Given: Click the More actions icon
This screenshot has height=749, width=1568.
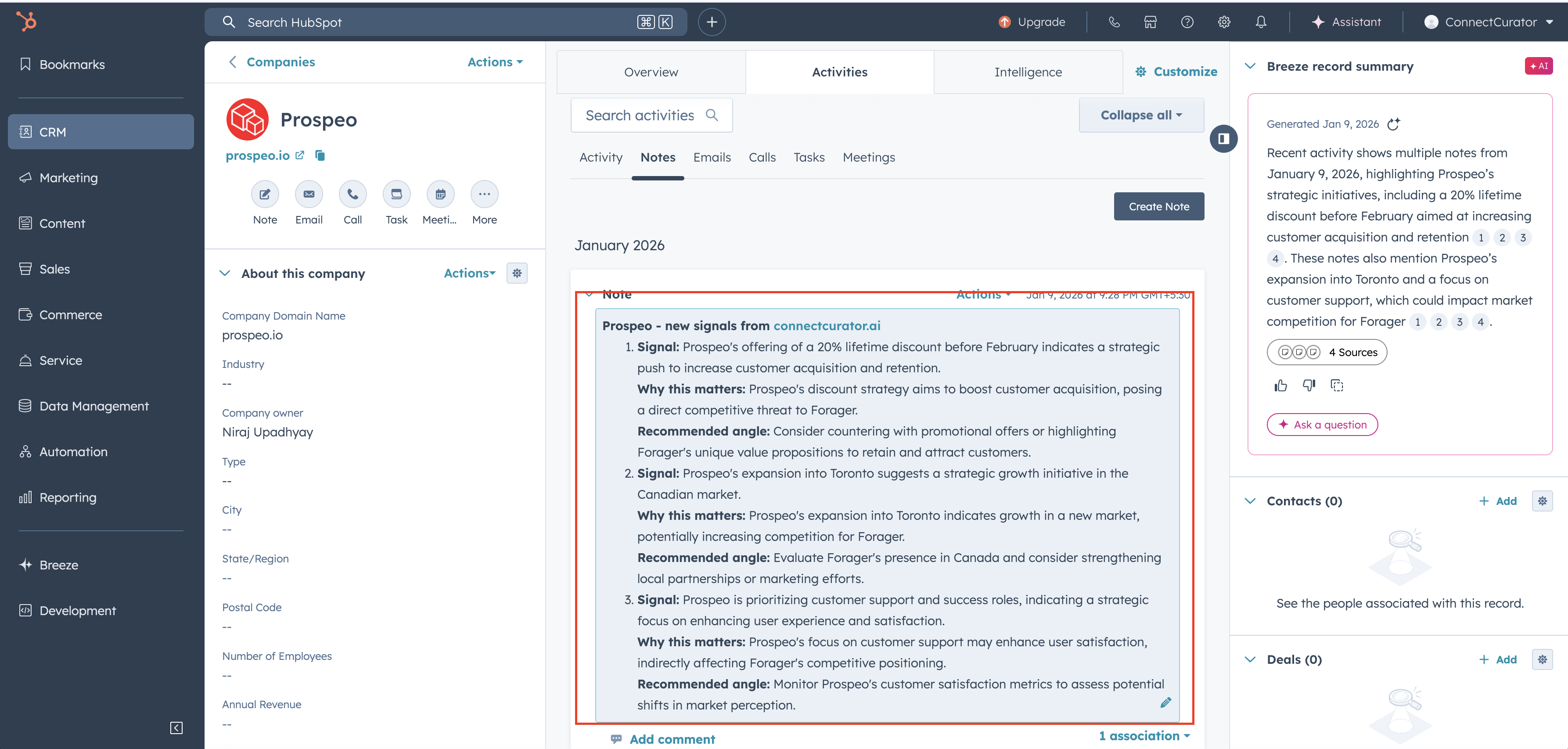Looking at the screenshot, I should tap(484, 194).
